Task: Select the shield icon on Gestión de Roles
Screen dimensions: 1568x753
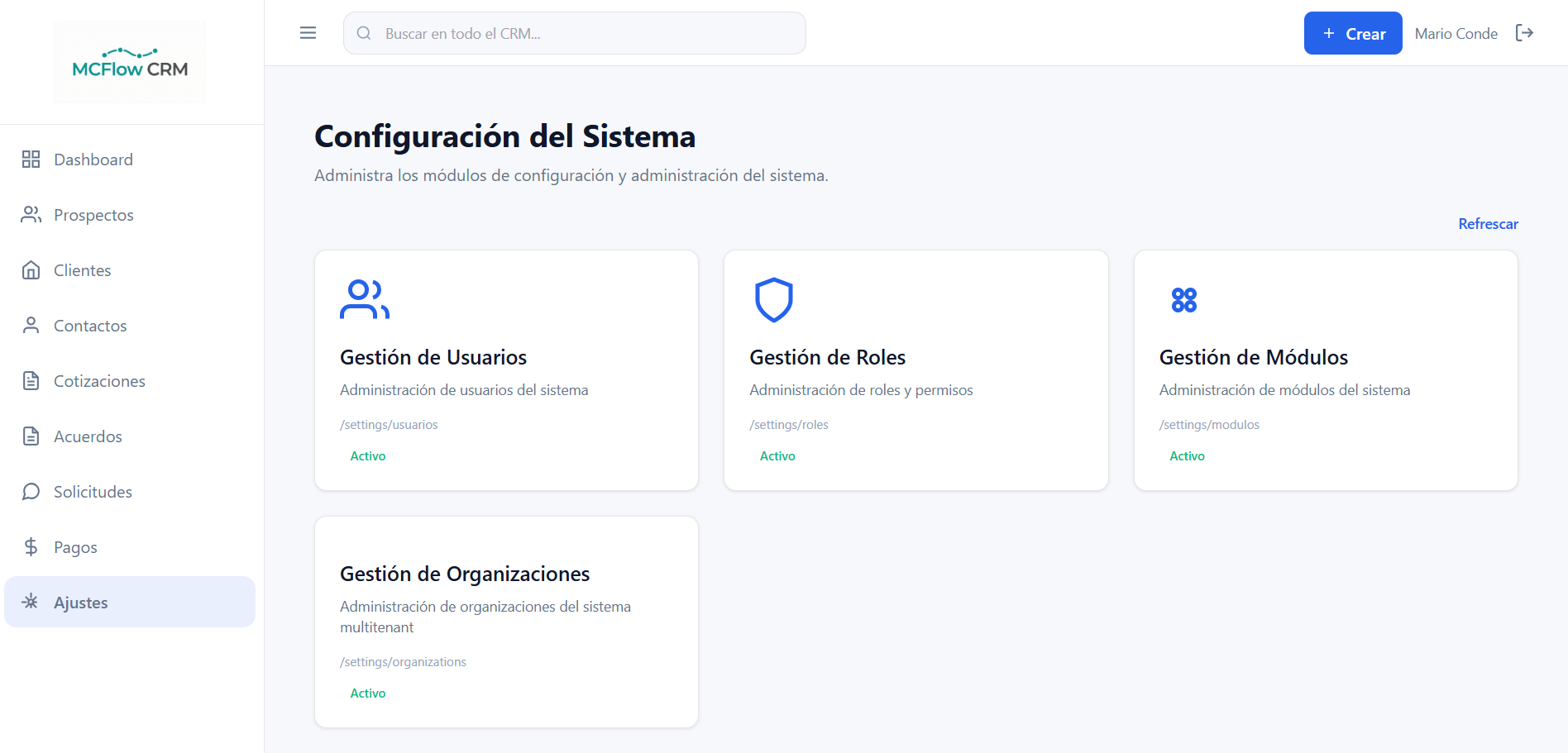Action: (x=774, y=299)
